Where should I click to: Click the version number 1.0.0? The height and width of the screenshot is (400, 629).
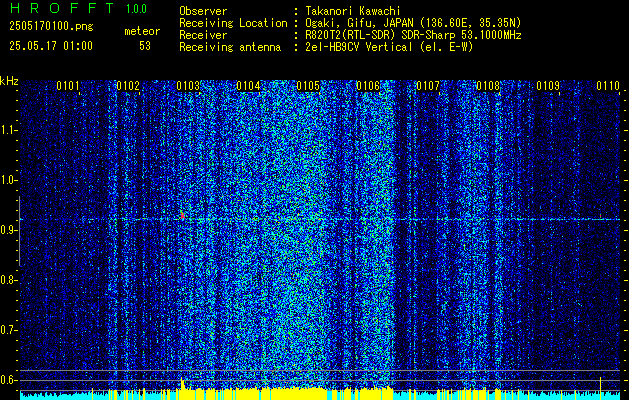point(136,9)
